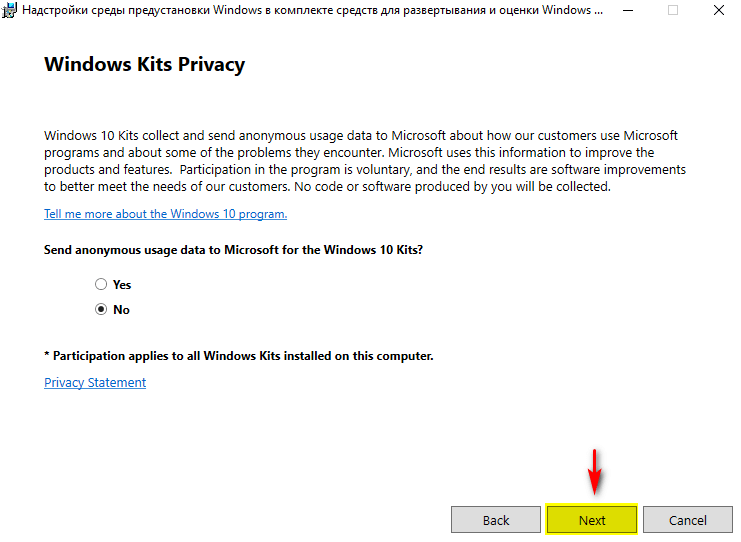This screenshot has width=741, height=542.
Task: Click the "No" option label text
Action: click(121, 310)
